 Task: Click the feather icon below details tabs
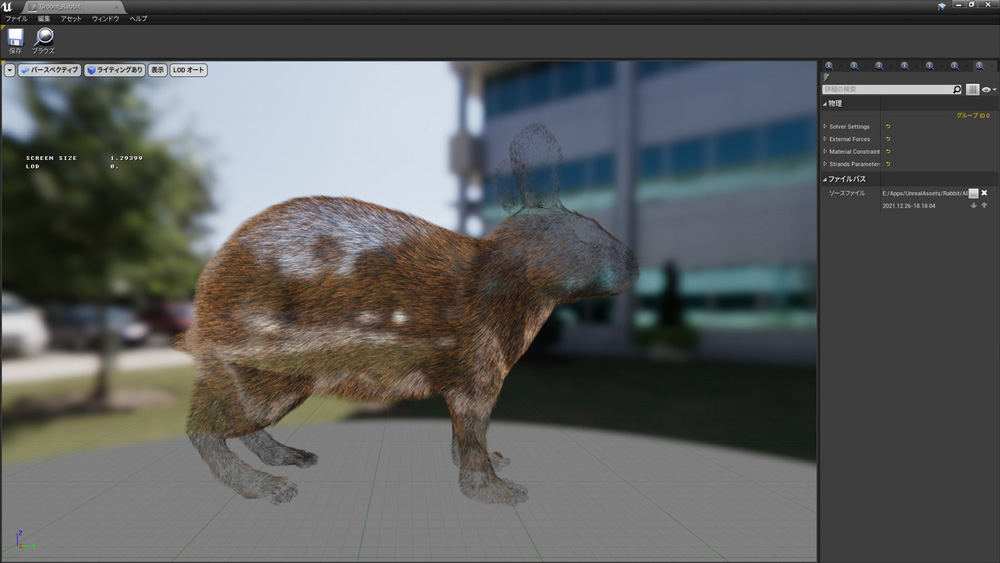827,77
